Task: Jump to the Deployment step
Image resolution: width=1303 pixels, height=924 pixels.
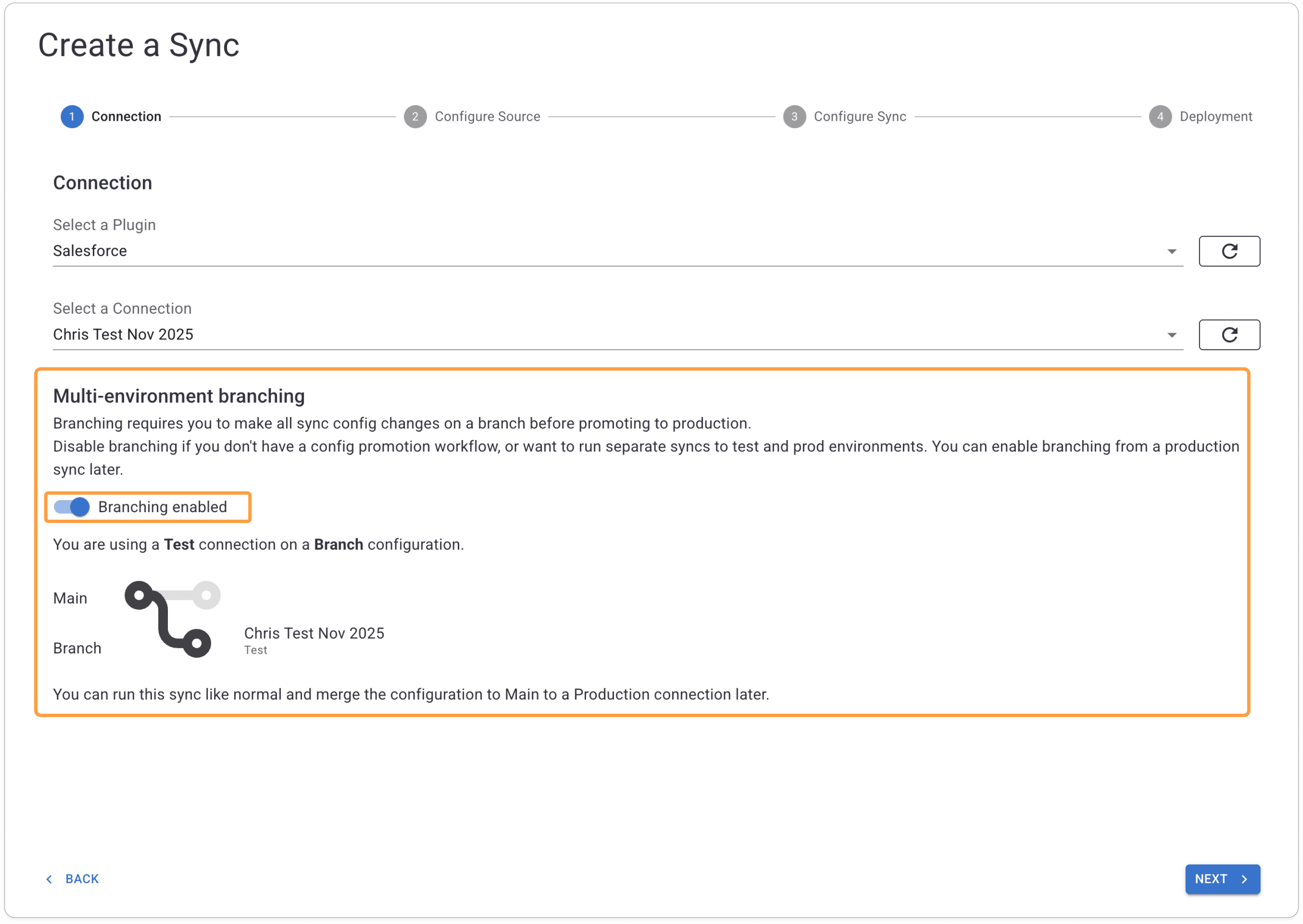Action: click(1216, 117)
